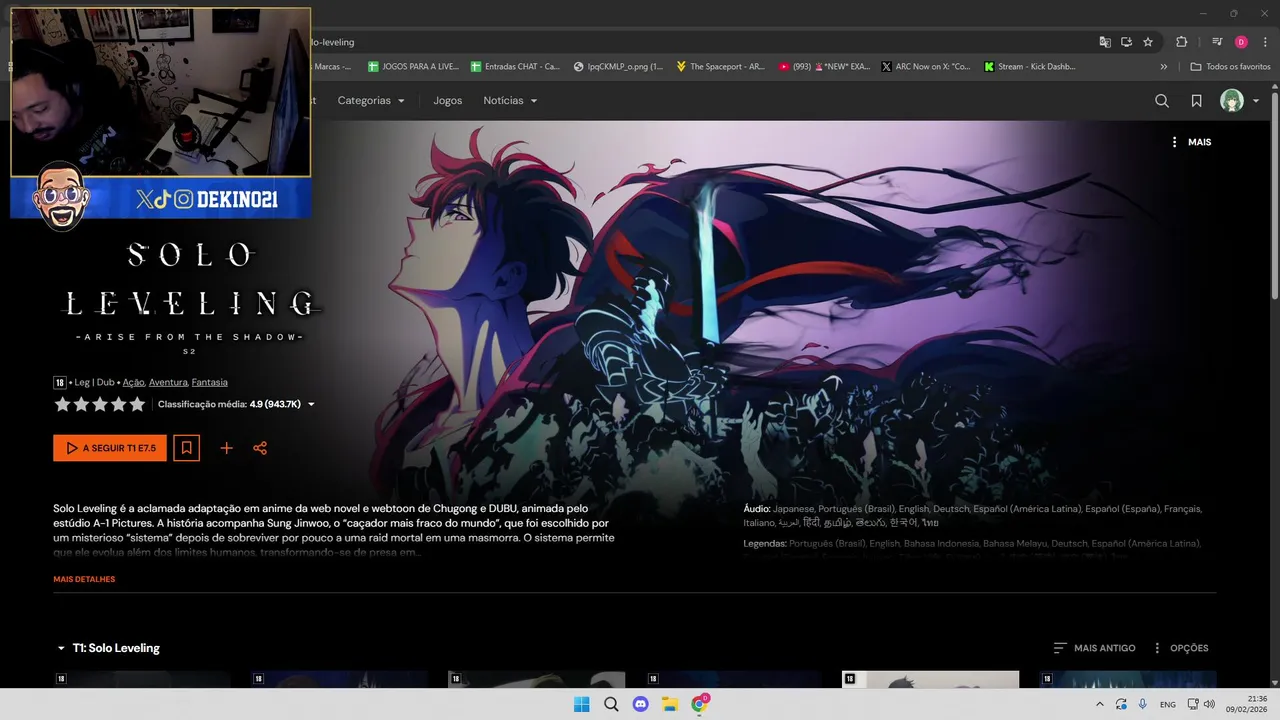Bookmark this page with the star icon
This screenshot has width=1280, height=720.
tap(1148, 42)
